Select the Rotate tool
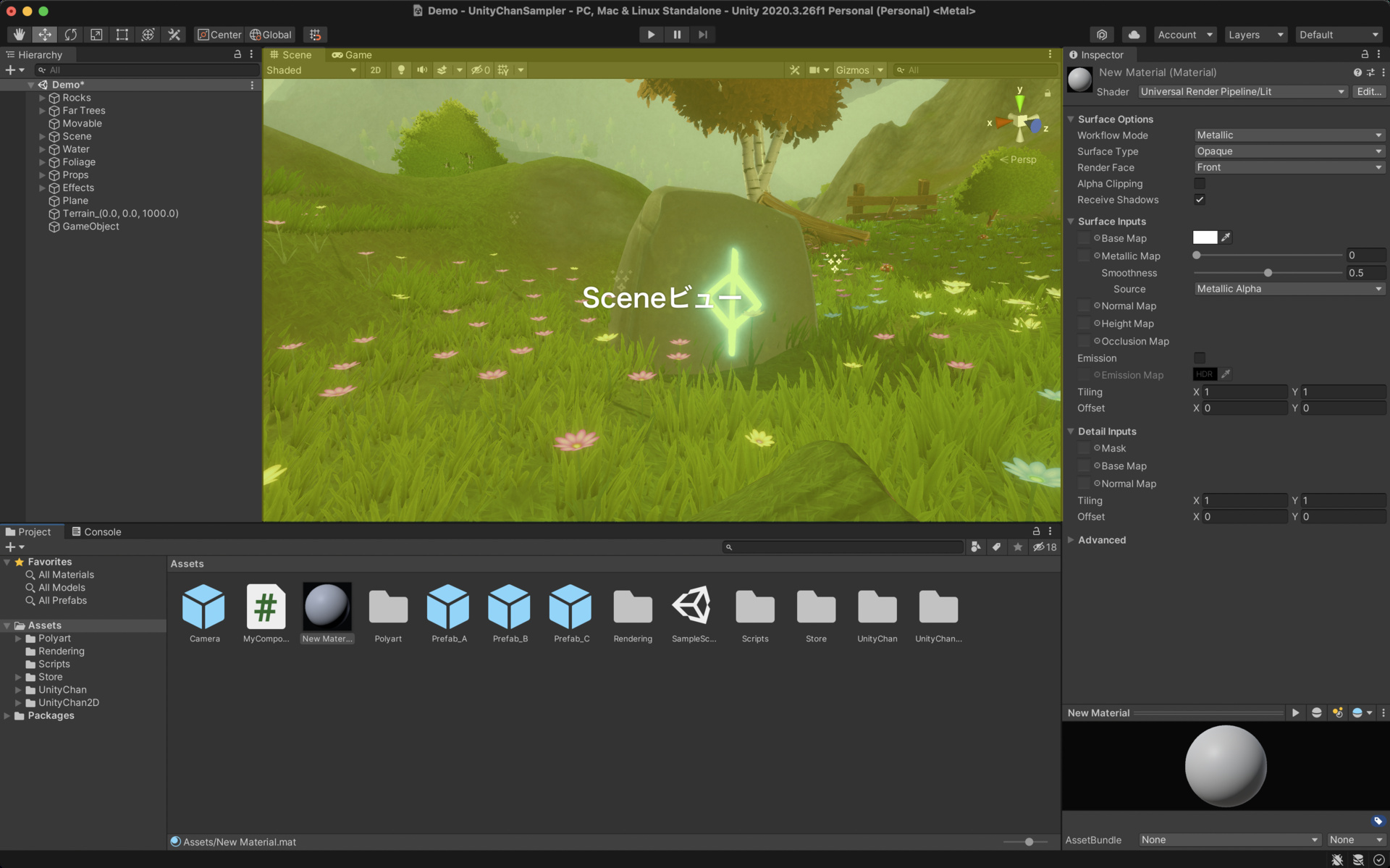 (x=71, y=35)
